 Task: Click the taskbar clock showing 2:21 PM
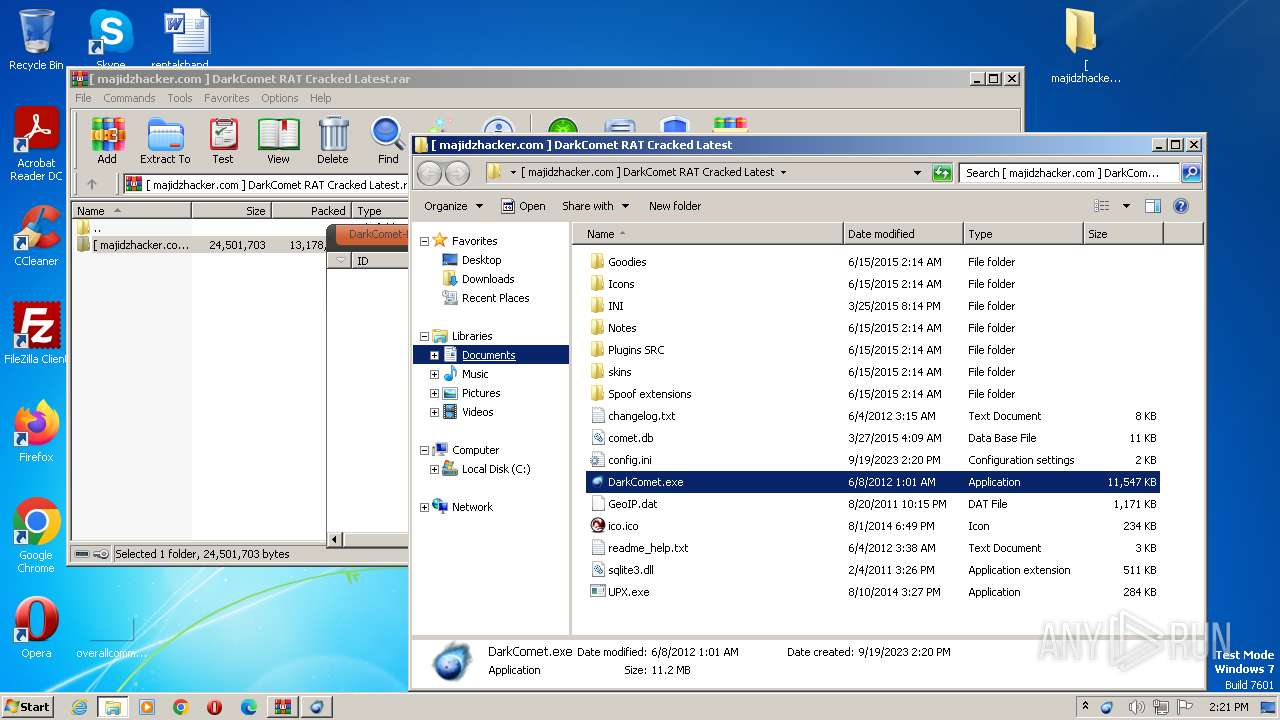point(1228,707)
